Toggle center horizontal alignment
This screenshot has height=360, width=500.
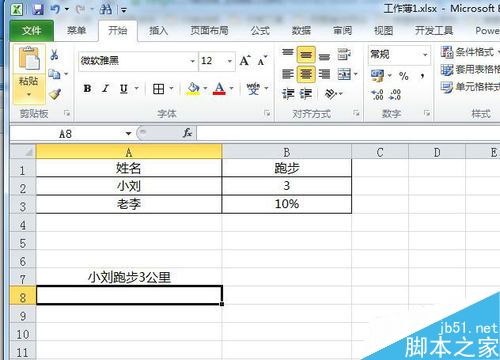point(306,74)
